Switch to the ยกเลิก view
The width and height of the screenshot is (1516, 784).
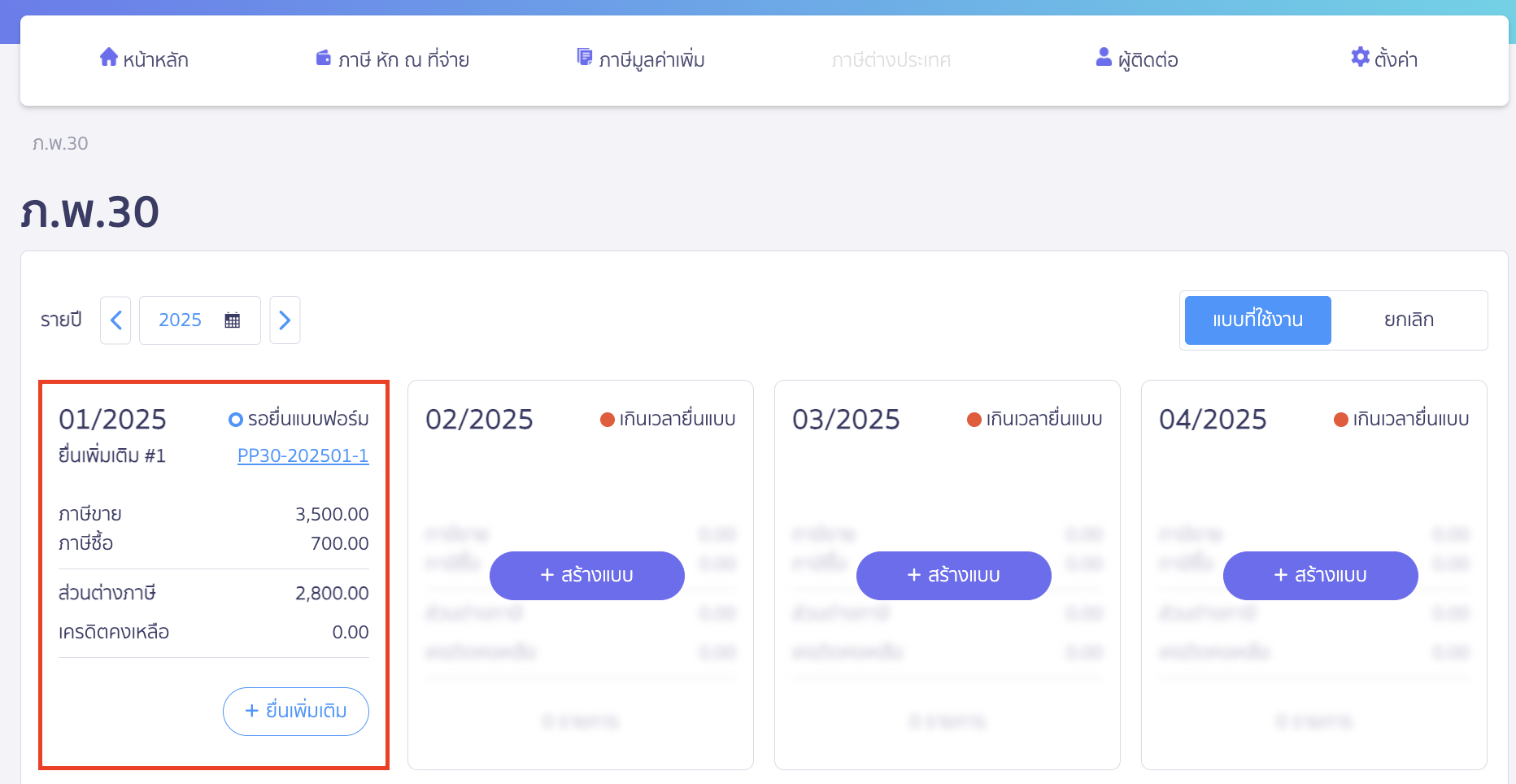tap(1409, 320)
